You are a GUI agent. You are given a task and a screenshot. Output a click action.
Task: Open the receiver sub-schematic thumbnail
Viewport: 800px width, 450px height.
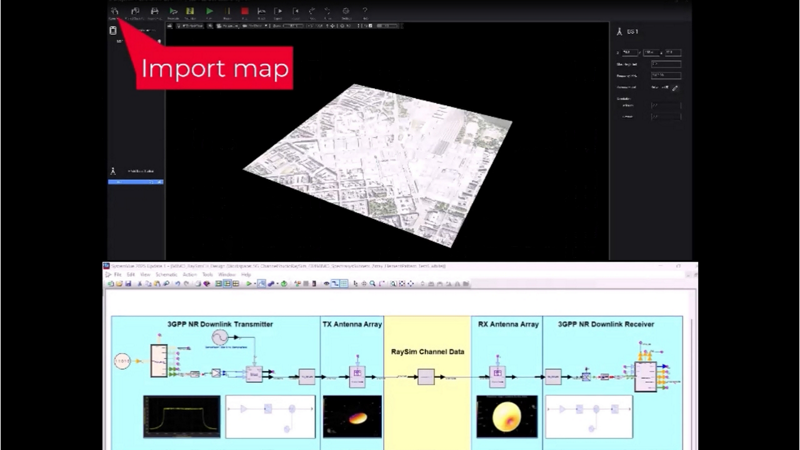coord(589,417)
